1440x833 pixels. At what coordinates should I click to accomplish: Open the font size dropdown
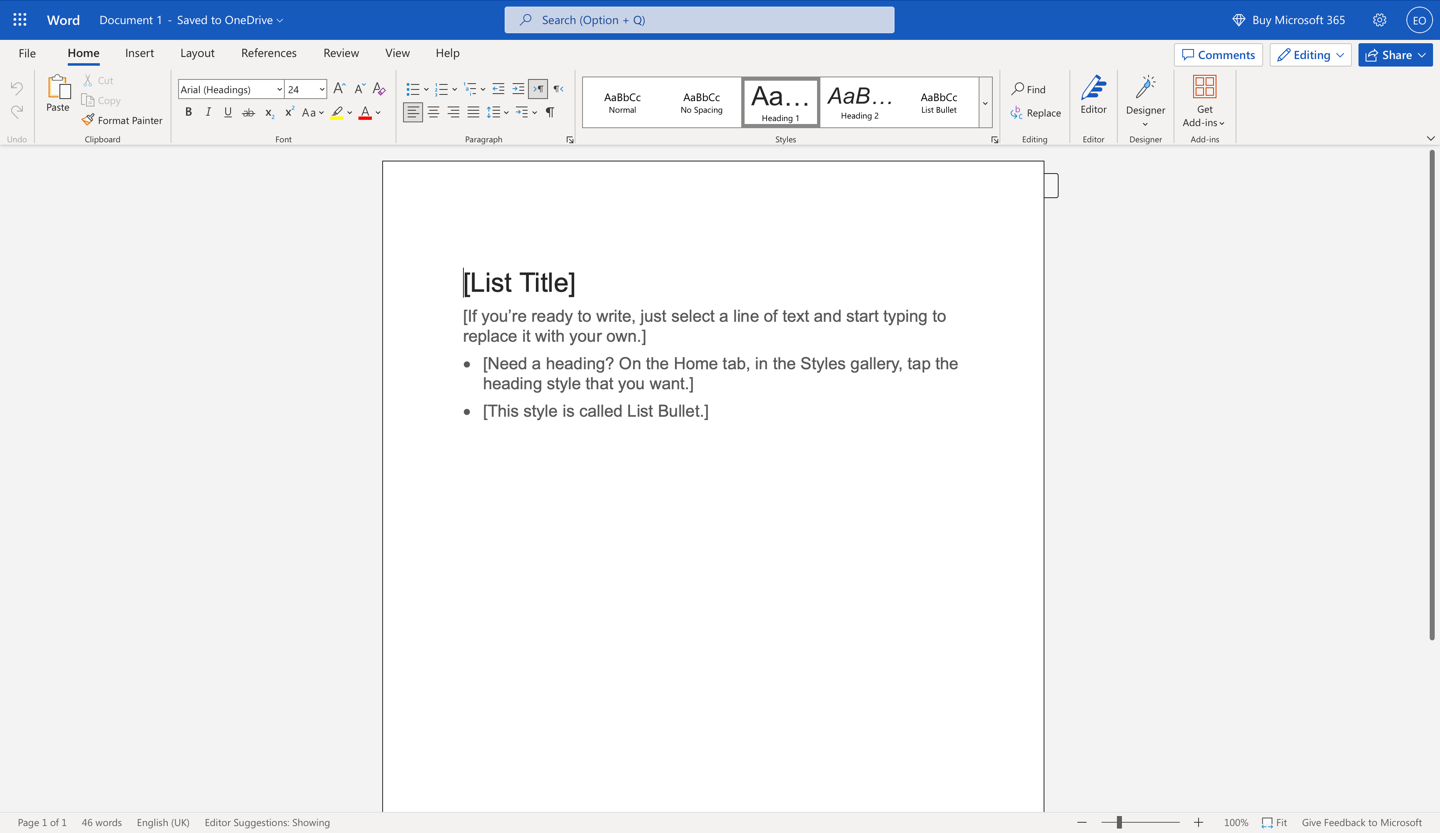(x=320, y=89)
